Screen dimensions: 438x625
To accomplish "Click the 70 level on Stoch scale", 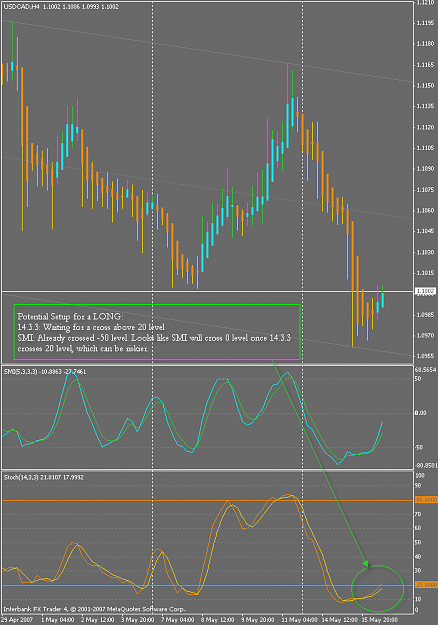I will pos(418,514).
